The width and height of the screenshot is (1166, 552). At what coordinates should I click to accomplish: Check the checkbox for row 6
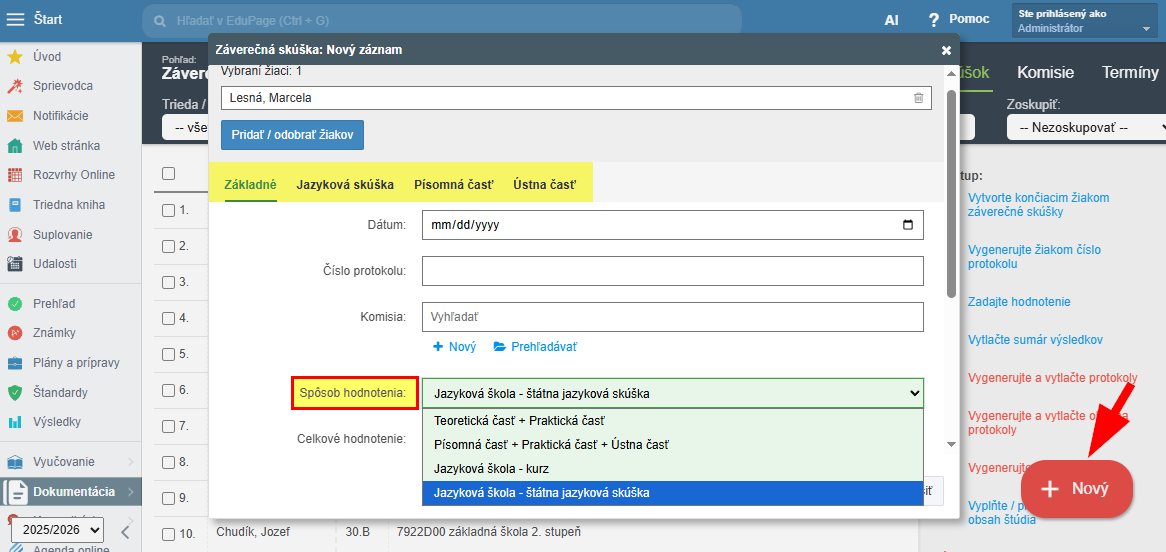[168, 390]
